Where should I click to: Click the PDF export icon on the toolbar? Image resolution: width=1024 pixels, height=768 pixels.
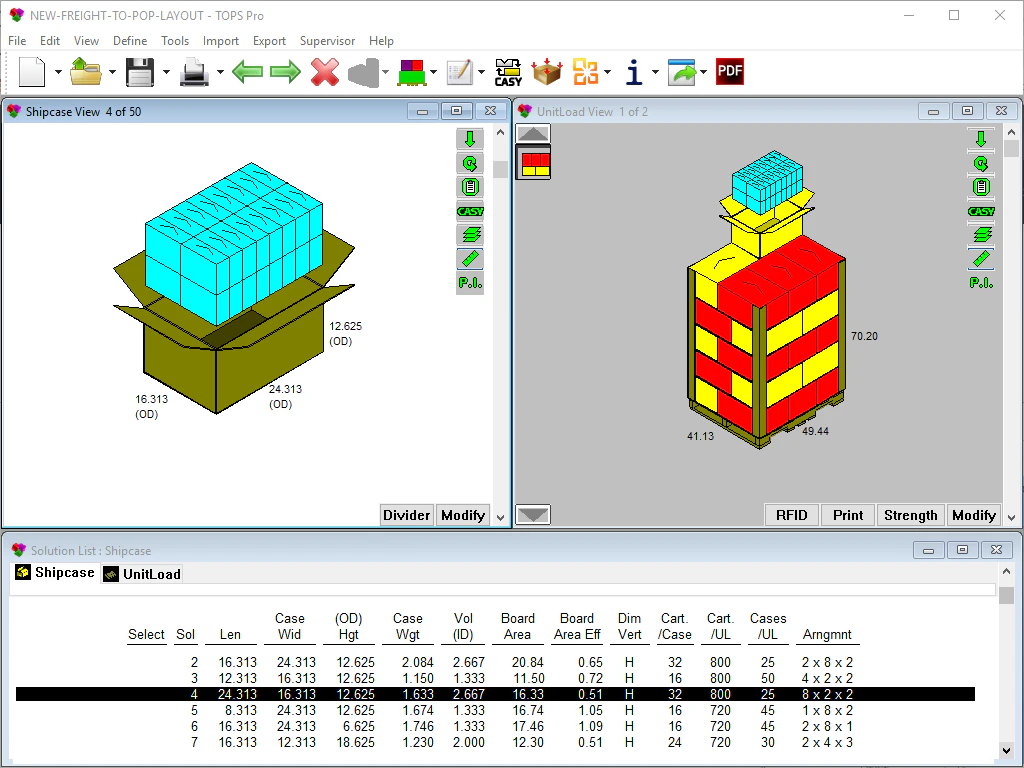click(x=730, y=71)
